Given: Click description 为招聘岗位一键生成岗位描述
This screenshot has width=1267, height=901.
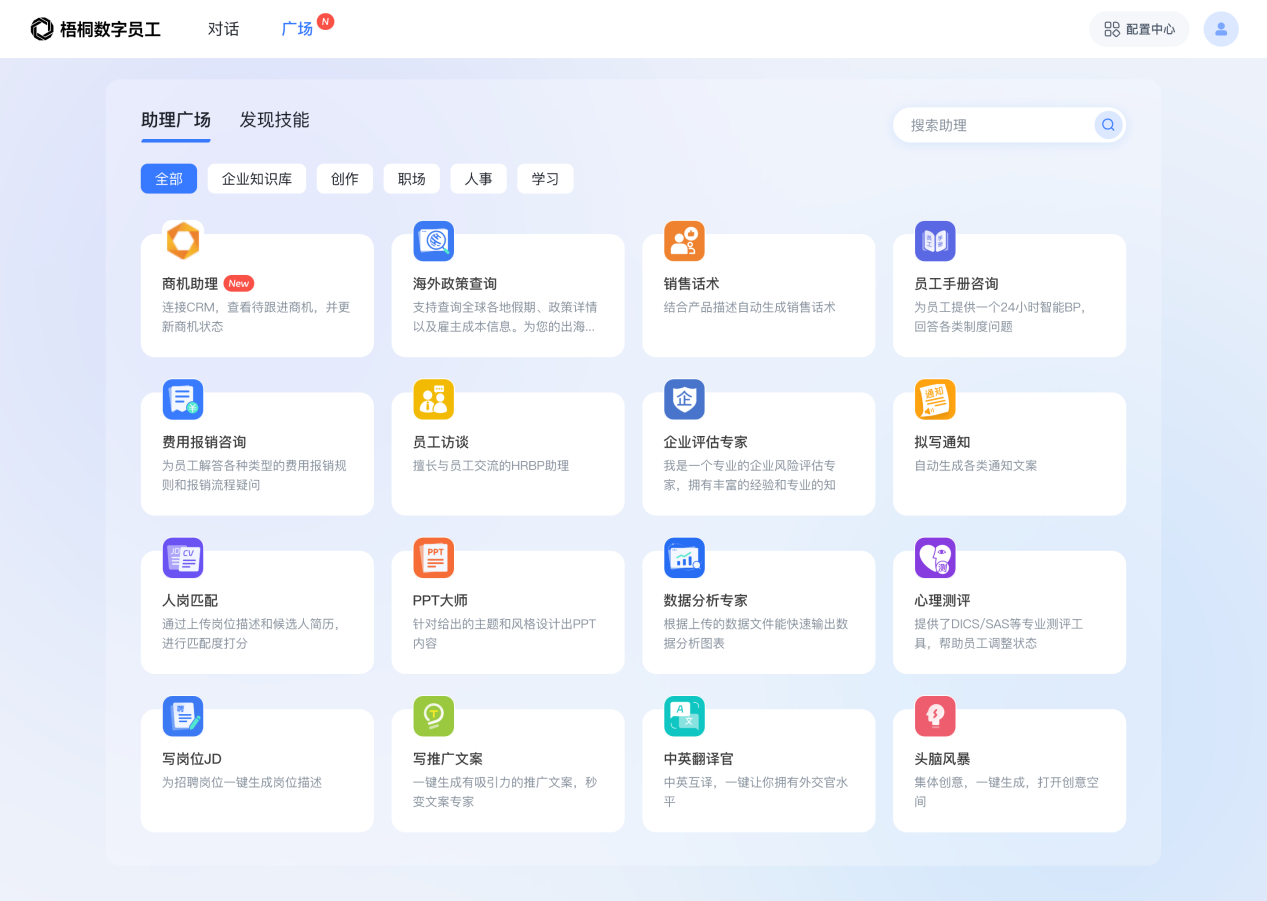Looking at the screenshot, I should (x=242, y=783).
